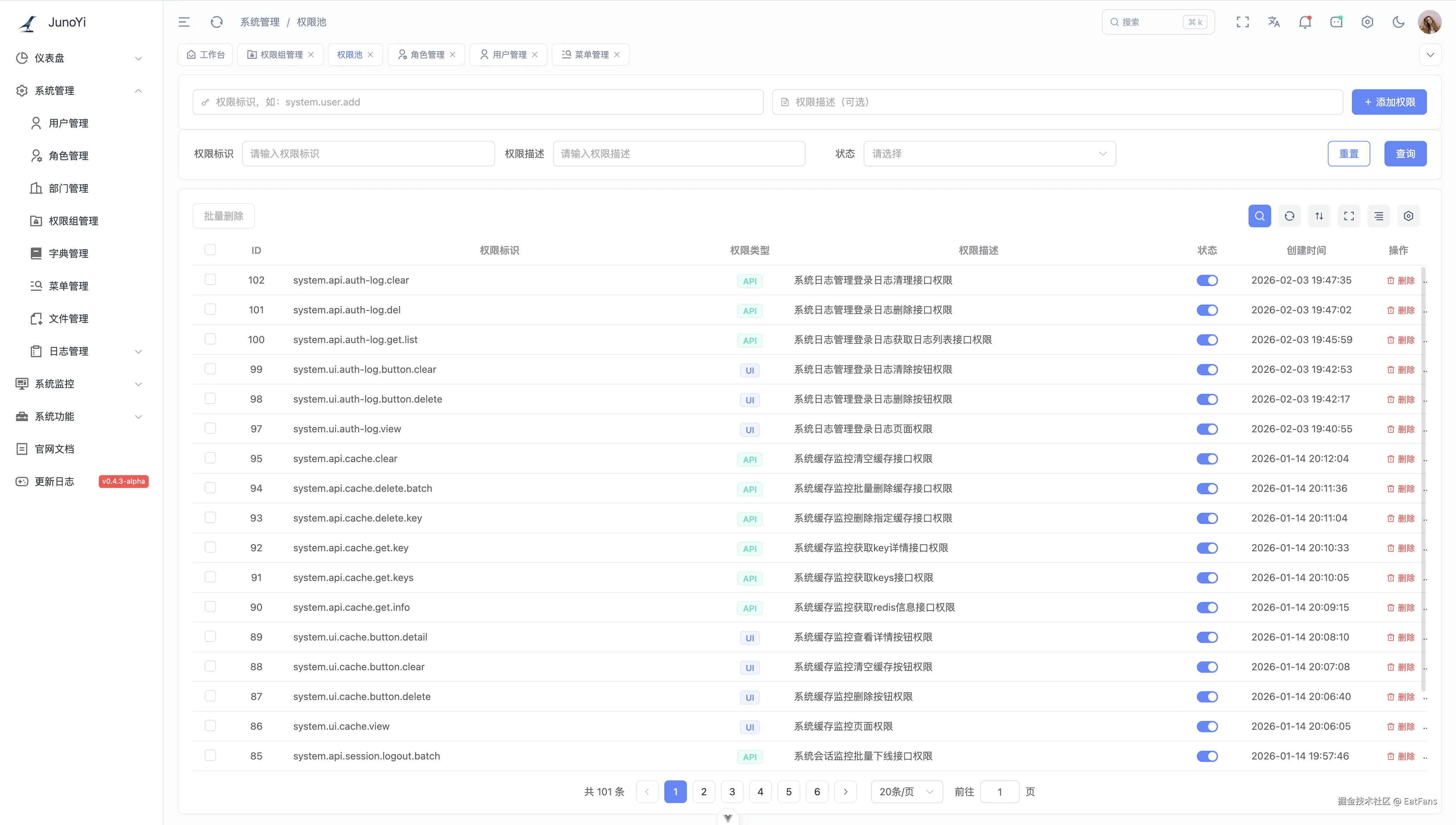The width and height of the screenshot is (1456, 825).
Task: Check the row checkbox for ID 99
Action: 210,369
